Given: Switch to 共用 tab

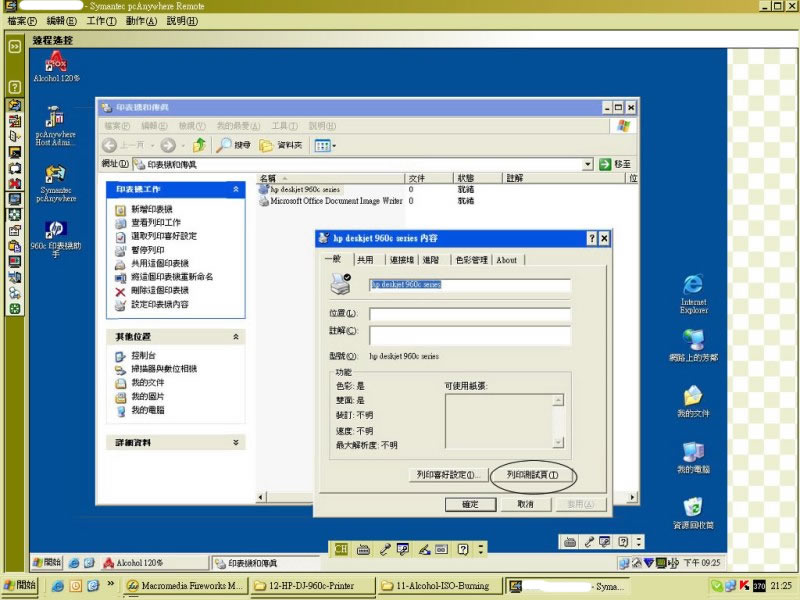Looking at the screenshot, I should click(x=365, y=260).
